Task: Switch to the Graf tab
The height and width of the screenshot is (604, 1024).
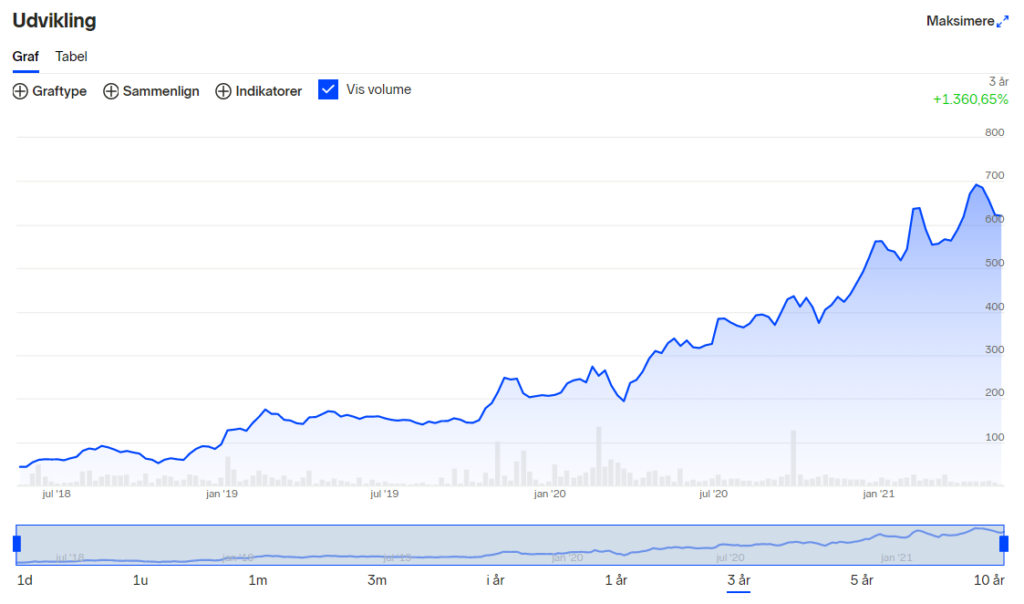Action: tap(25, 57)
